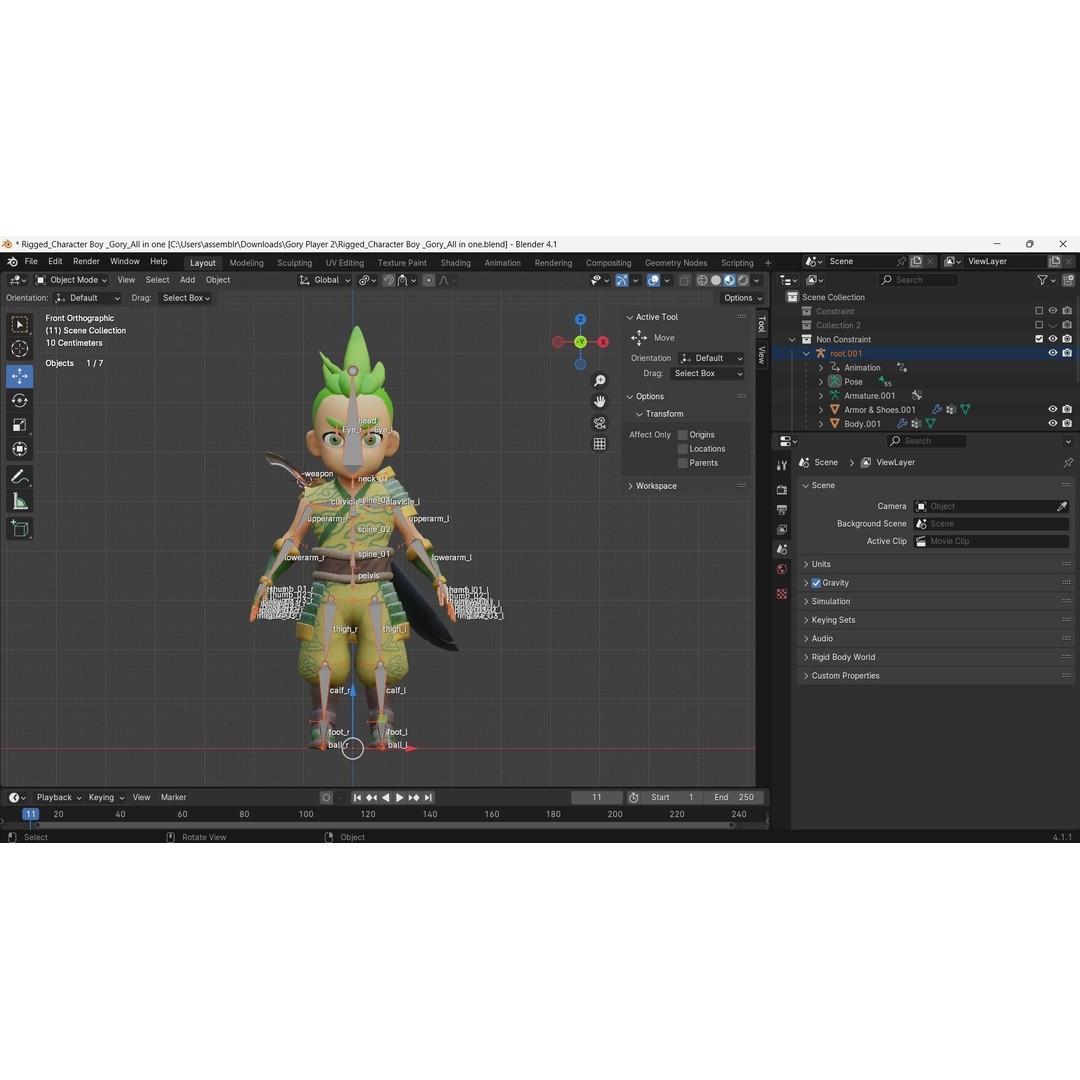Click the zoom magnifier viewport icon

(x=600, y=381)
